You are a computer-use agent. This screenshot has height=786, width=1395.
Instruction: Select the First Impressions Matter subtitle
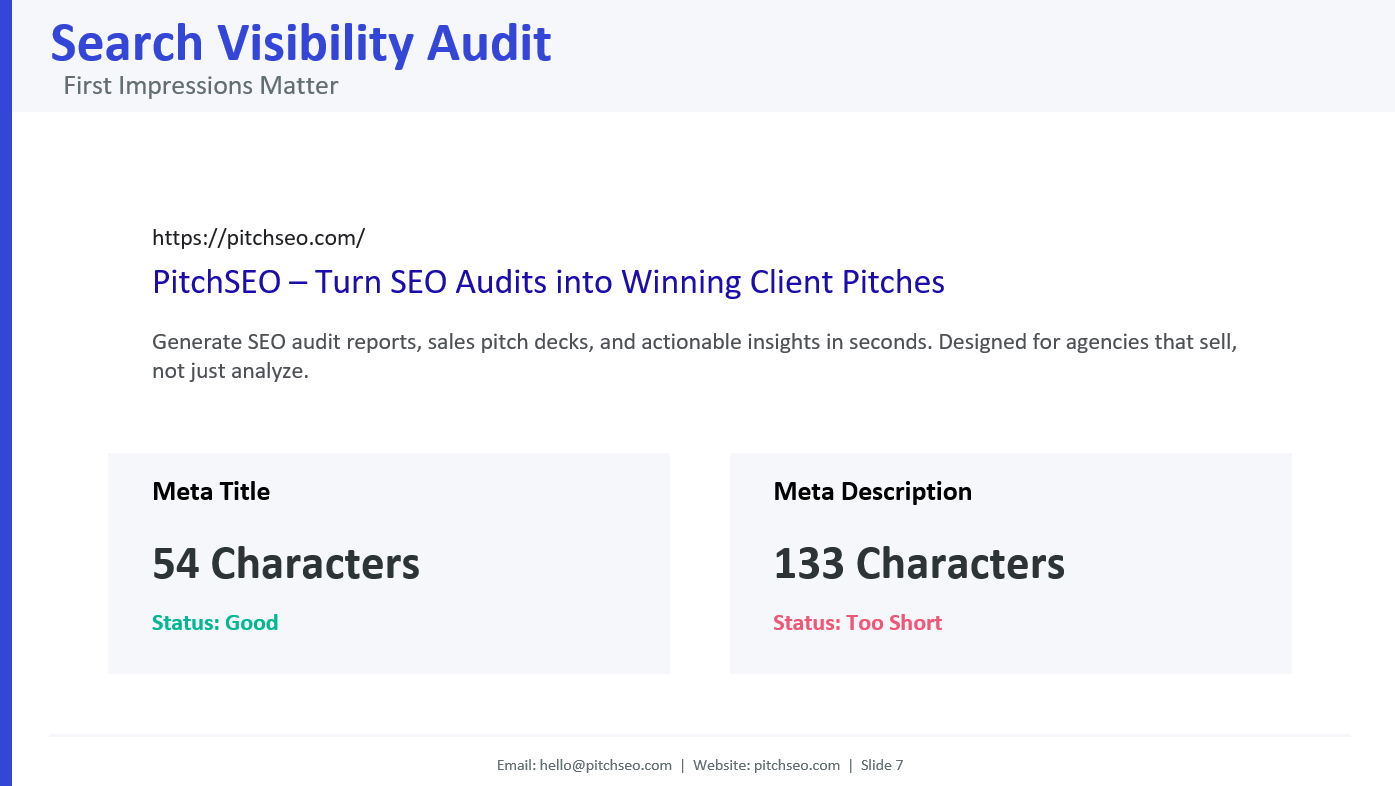(201, 86)
